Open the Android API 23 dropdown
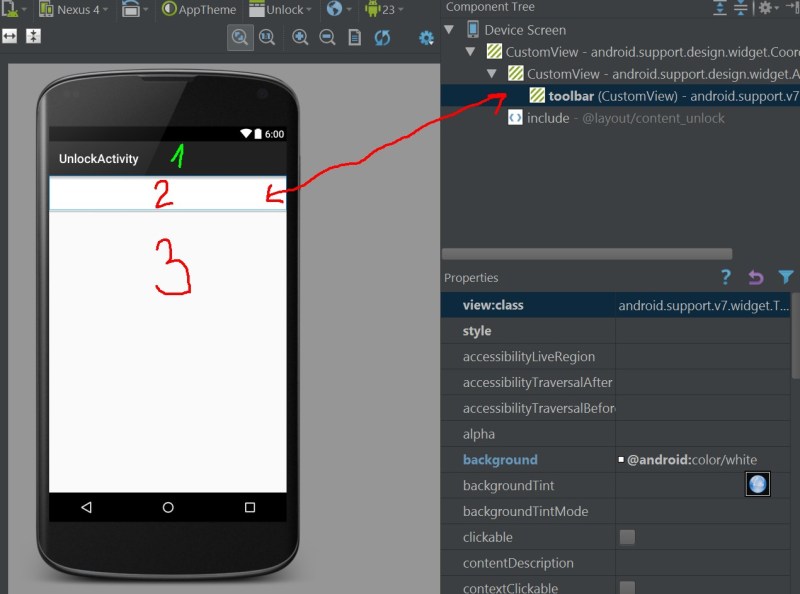The height and width of the screenshot is (594, 800). pyautogui.click(x=384, y=9)
